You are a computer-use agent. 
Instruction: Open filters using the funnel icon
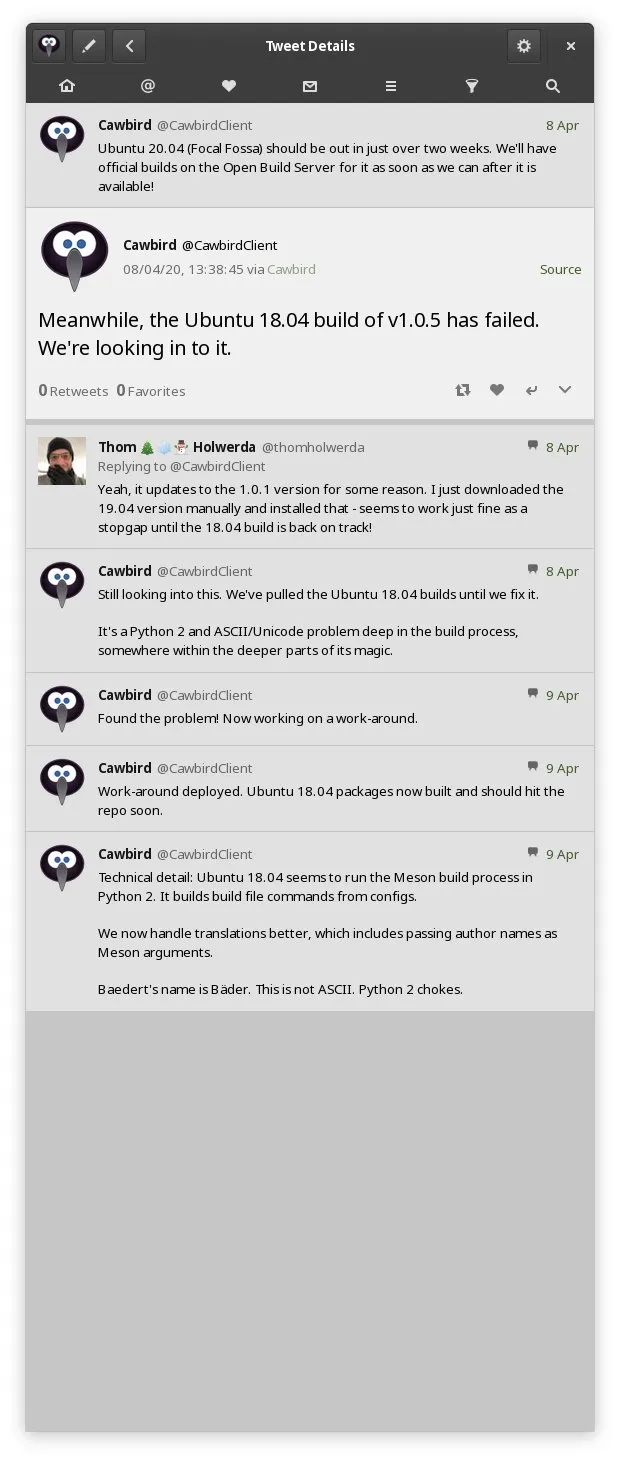point(471,86)
